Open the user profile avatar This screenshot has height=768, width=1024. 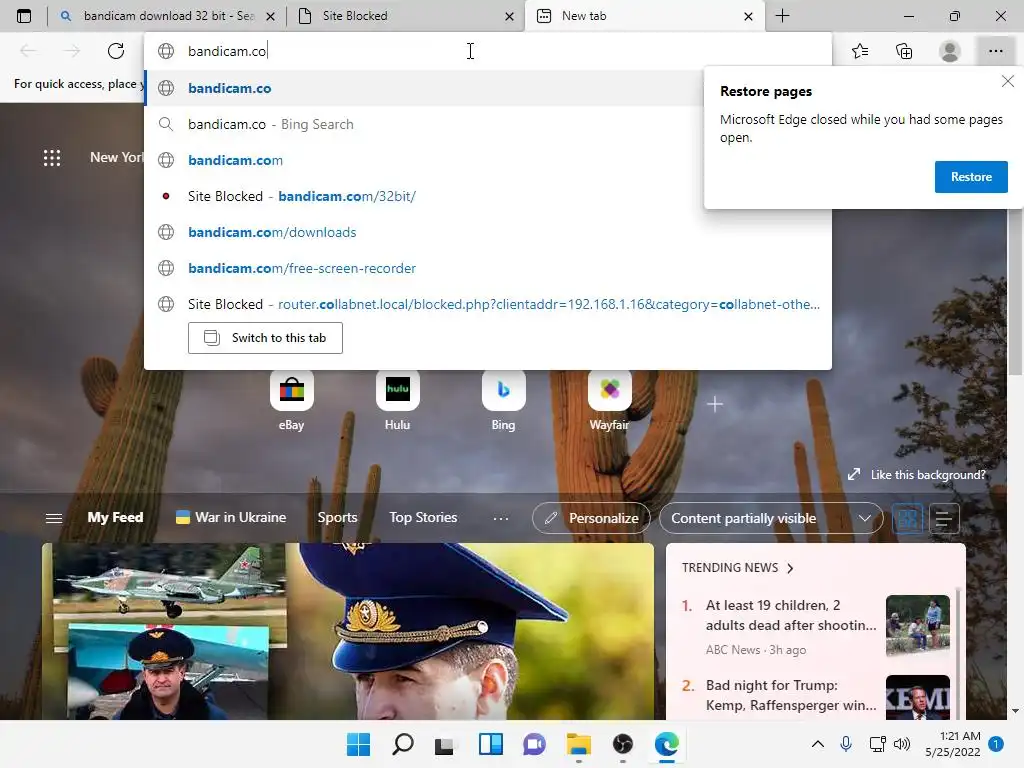[x=950, y=51]
